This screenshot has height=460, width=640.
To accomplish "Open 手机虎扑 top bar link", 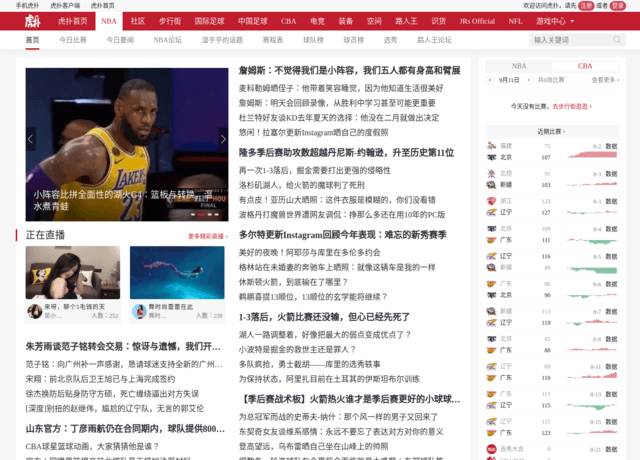I will (27, 6).
